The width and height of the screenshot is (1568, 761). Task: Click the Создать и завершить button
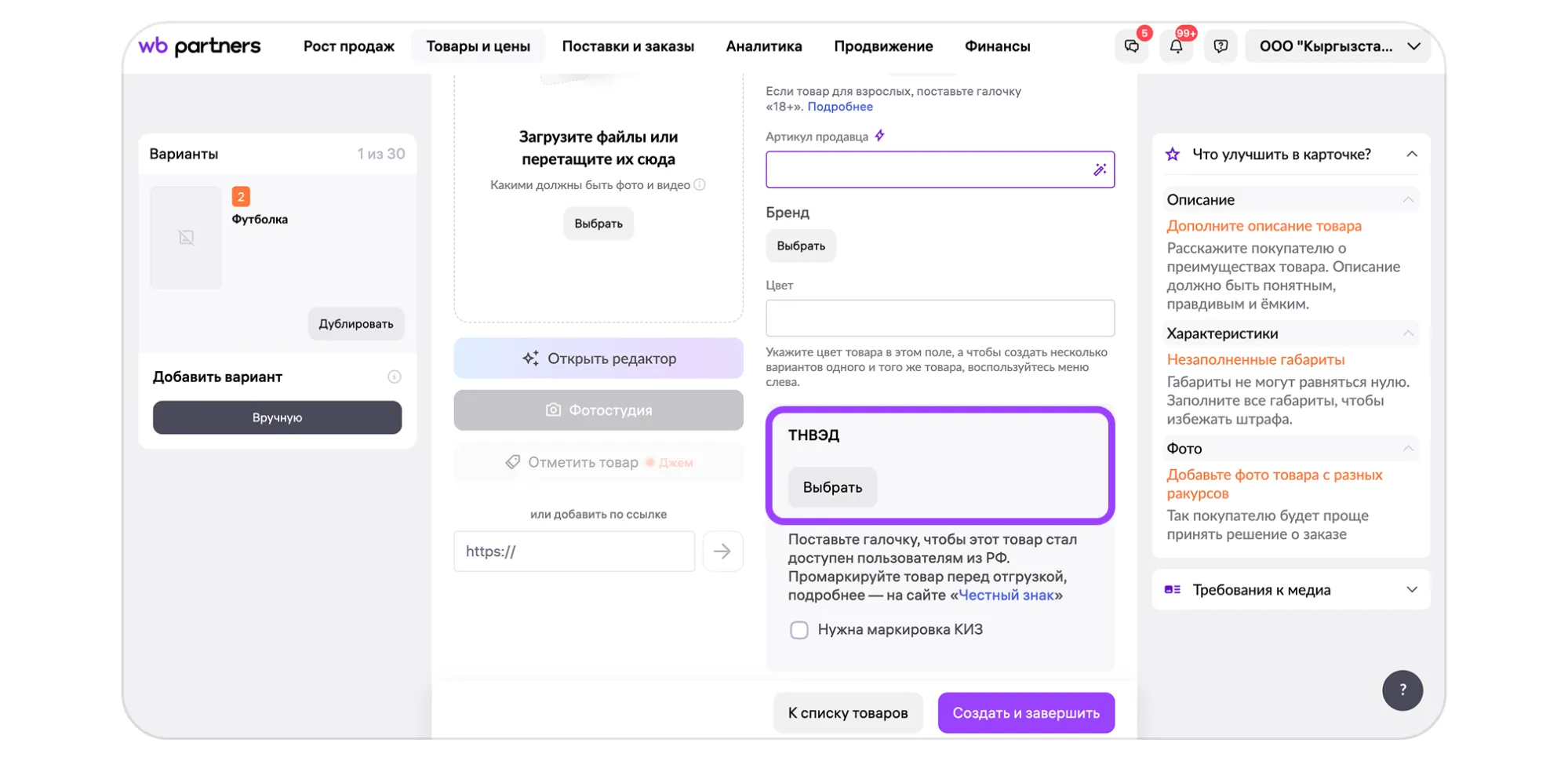[x=1026, y=713]
